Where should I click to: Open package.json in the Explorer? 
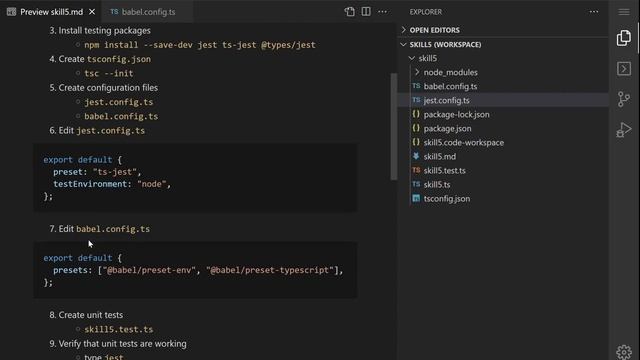pyautogui.click(x=503, y=129)
